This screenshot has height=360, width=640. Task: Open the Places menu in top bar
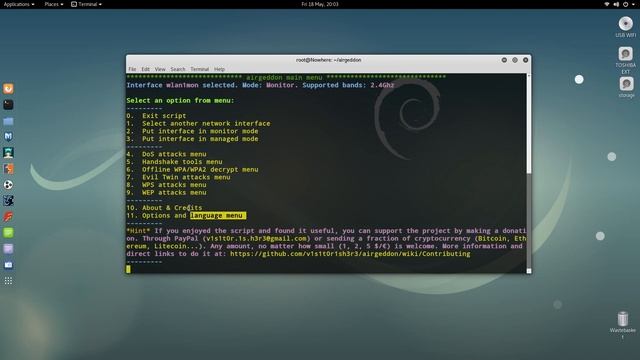53,4
